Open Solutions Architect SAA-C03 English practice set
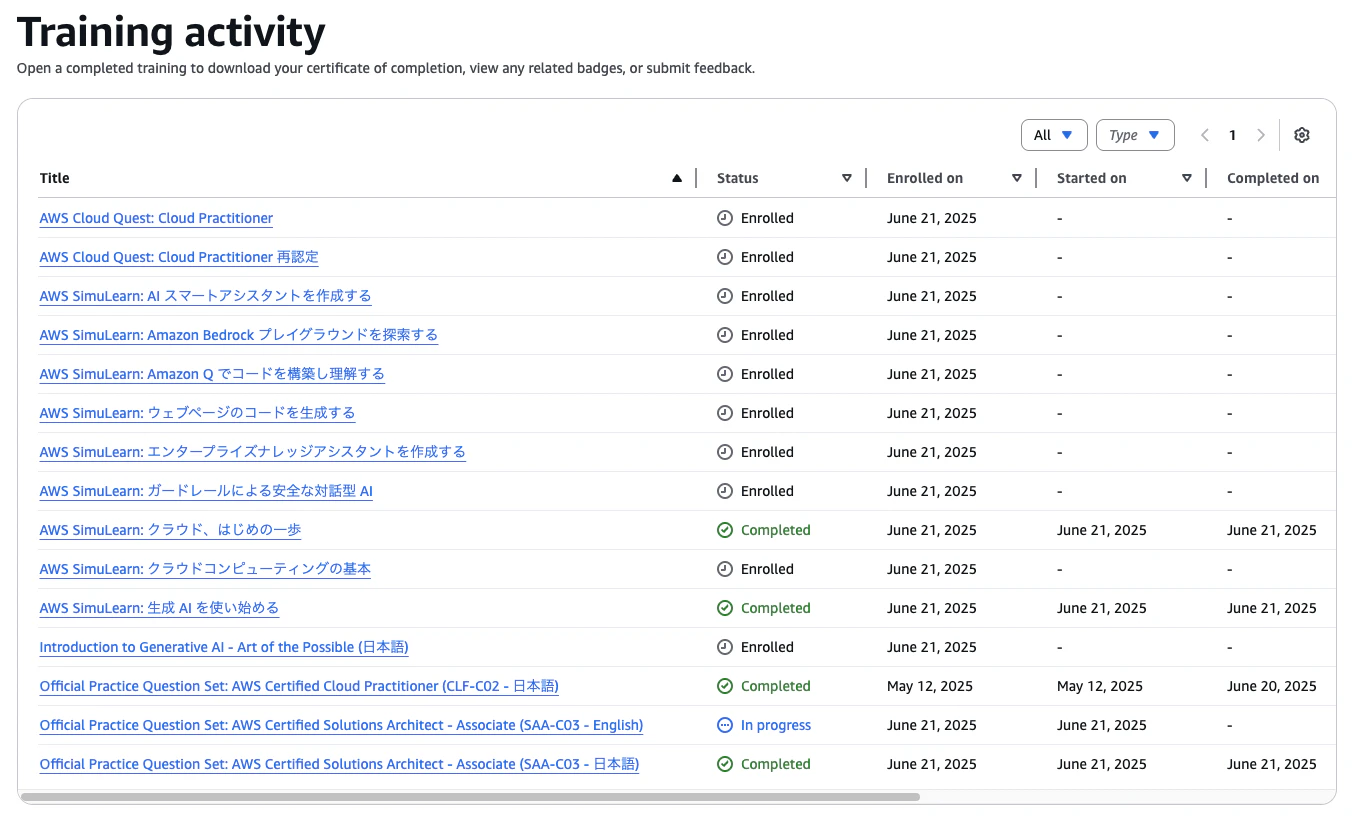 tap(341, 725)
